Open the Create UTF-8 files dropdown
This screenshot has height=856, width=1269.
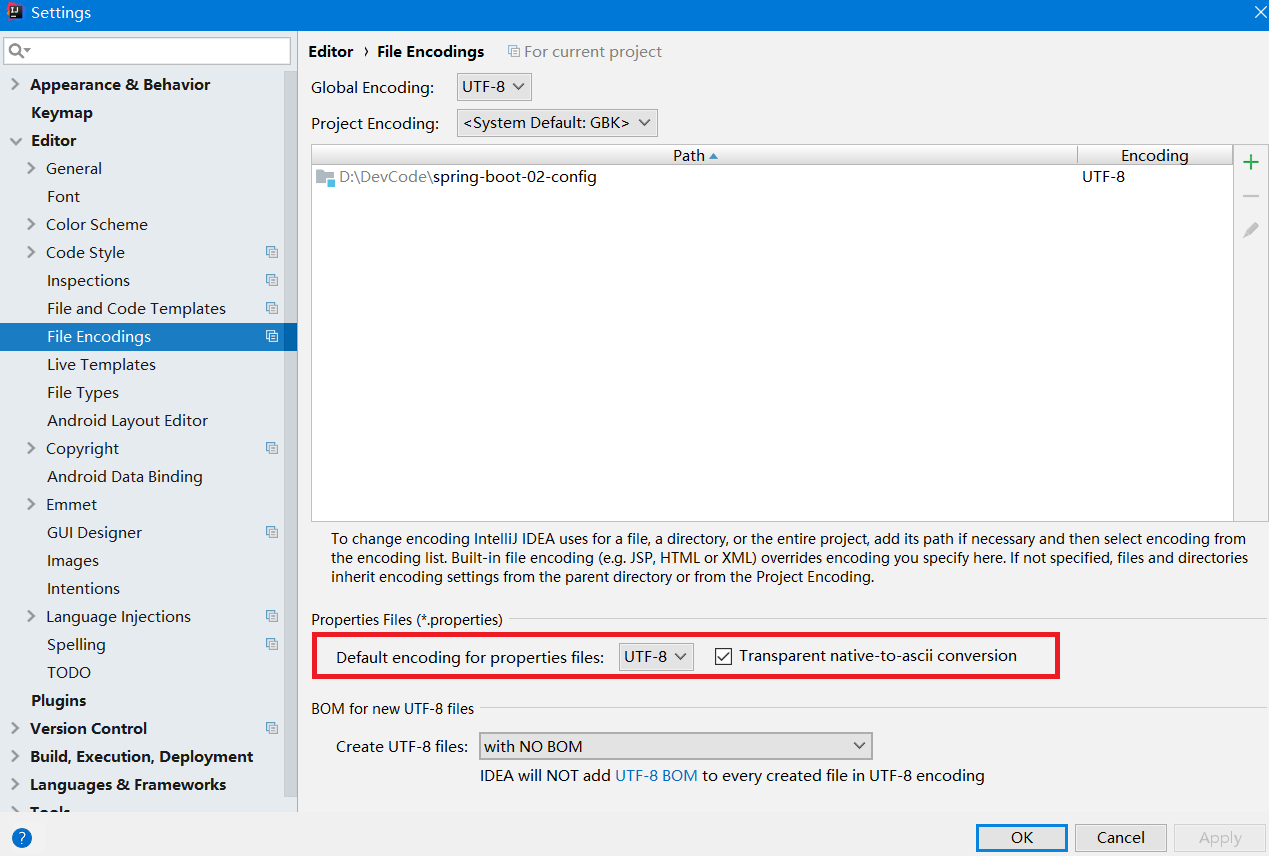point(676,746)
